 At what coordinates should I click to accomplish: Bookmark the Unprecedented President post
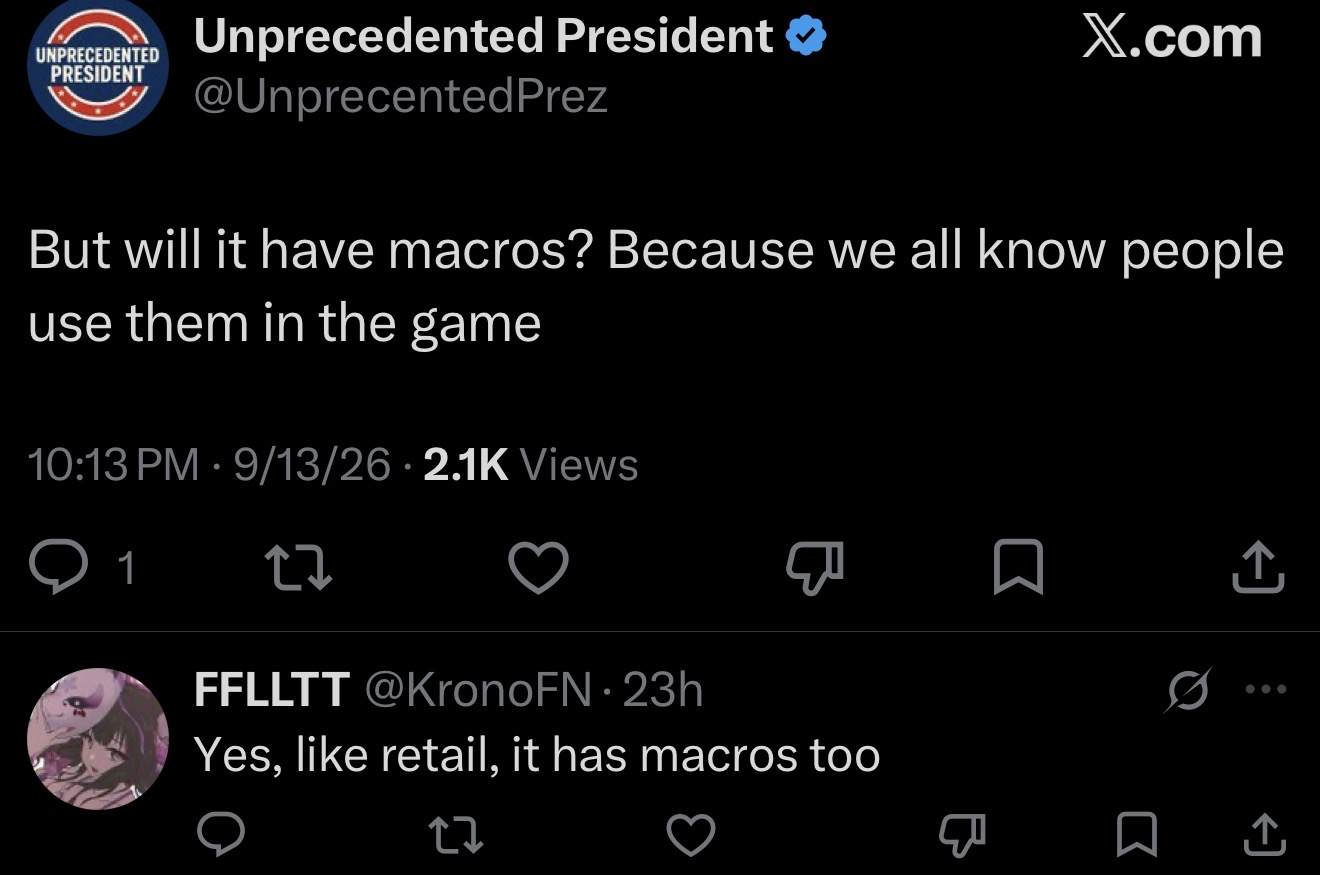[1020, 568]
